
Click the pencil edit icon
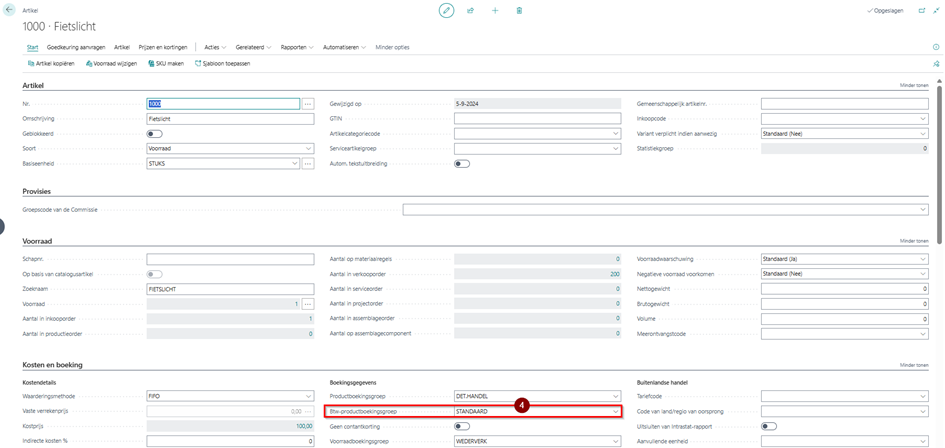(x=446, y=10)
